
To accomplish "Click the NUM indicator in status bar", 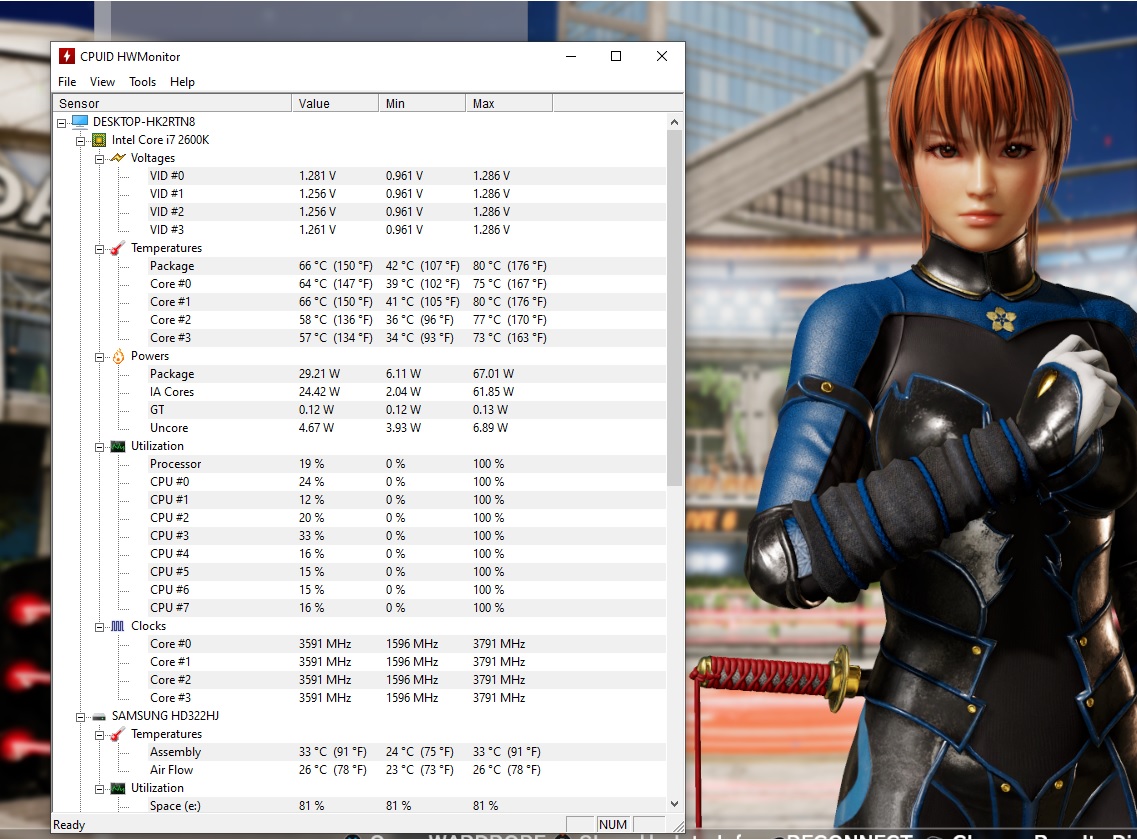I will 613,824.
